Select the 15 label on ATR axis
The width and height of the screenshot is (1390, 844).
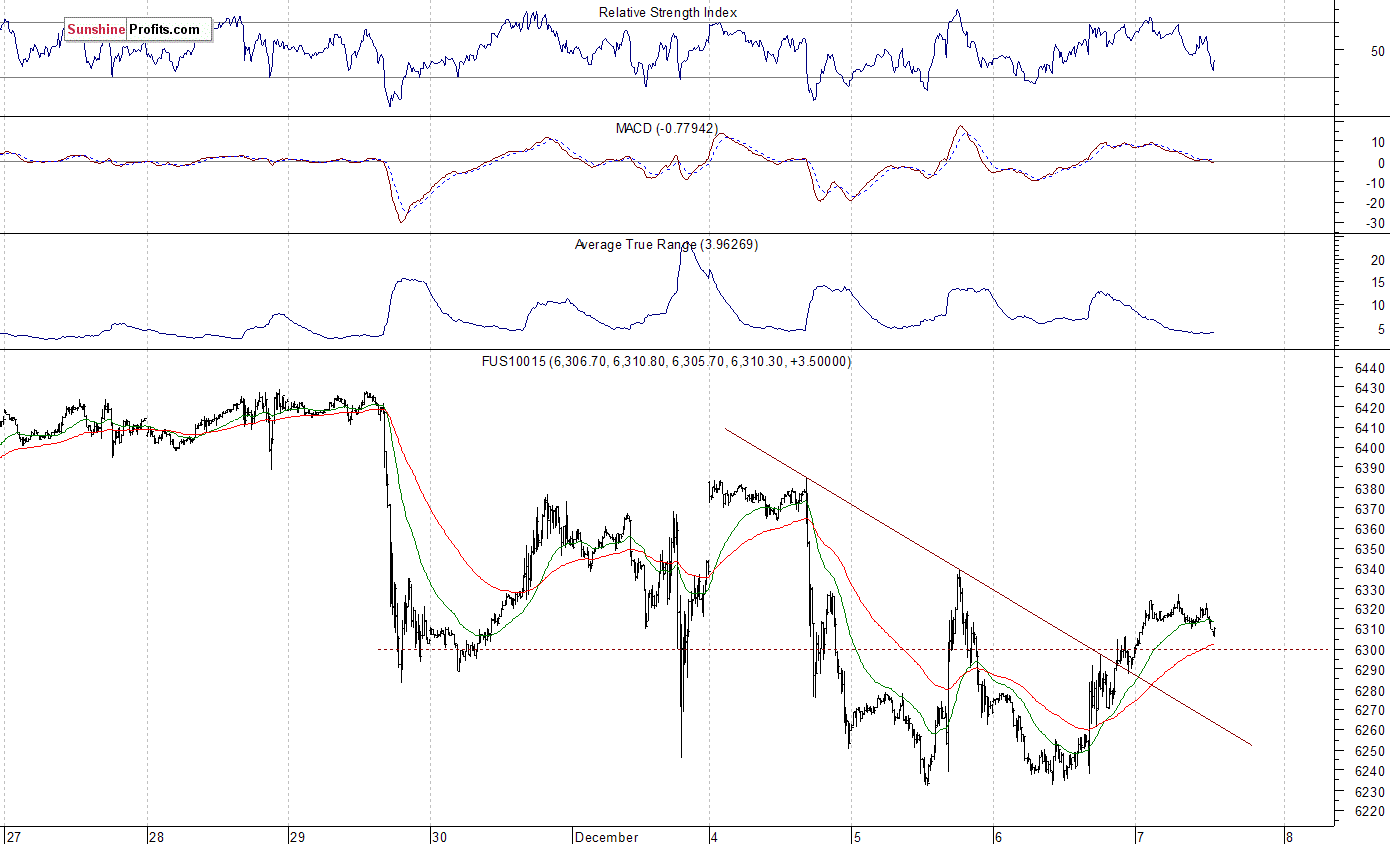point(1376,283)
